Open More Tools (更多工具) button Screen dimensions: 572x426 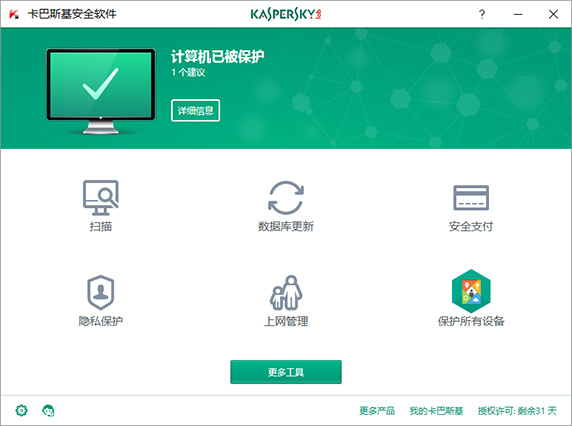pyautogui.click(x=286, y=372)
